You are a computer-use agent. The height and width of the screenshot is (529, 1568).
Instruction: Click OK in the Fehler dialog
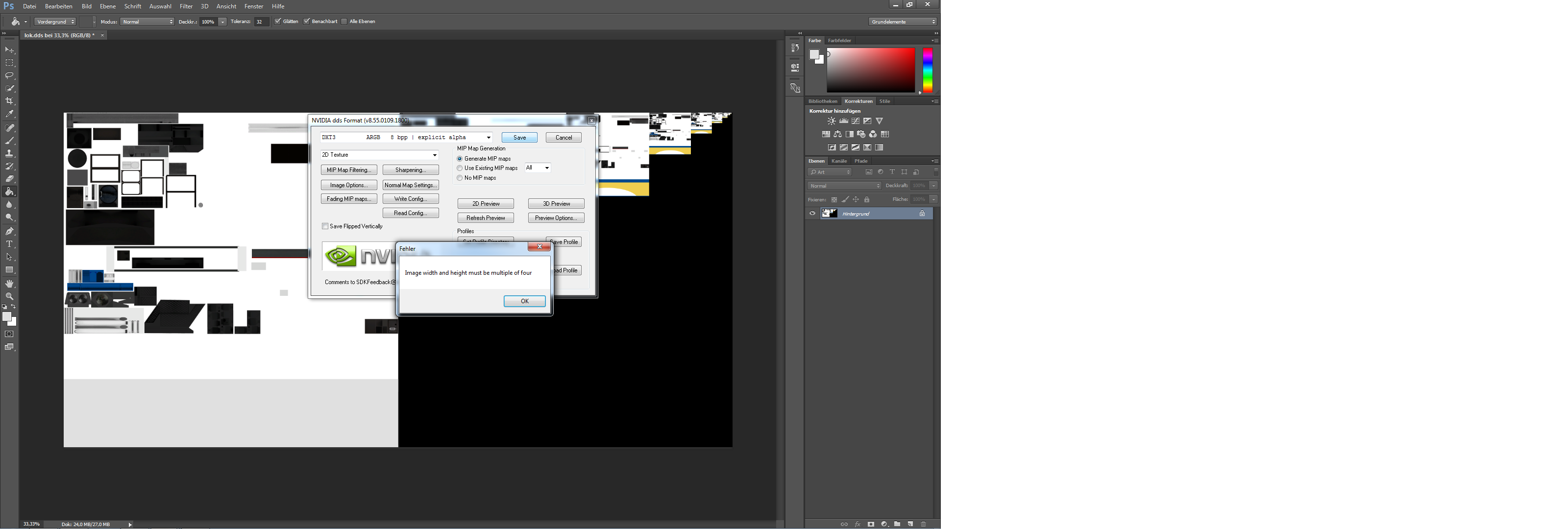(x=524, y=301)
